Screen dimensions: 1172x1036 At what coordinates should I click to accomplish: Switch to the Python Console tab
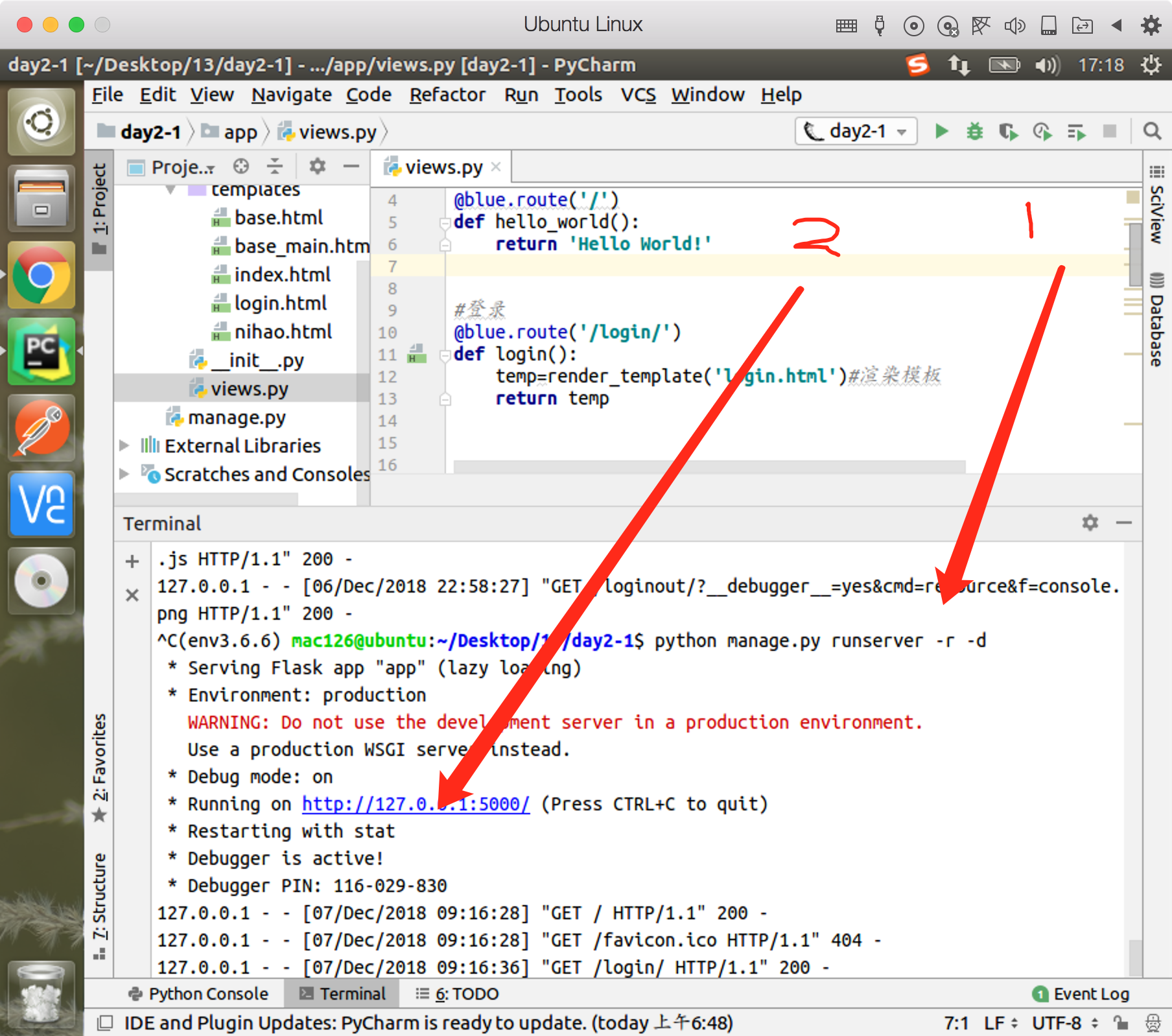[199, 994]
